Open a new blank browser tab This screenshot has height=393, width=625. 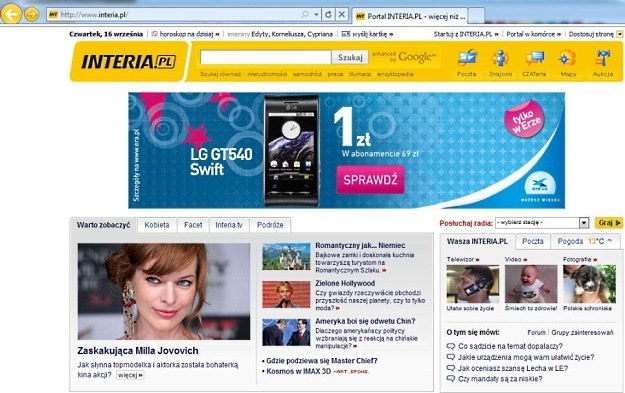(477, 16)
